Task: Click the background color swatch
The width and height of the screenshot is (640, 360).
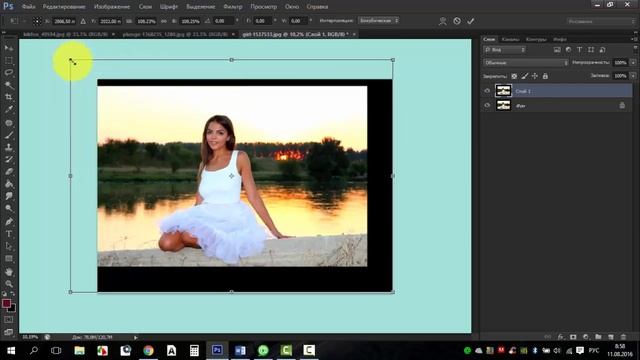Action: point(13,308)
